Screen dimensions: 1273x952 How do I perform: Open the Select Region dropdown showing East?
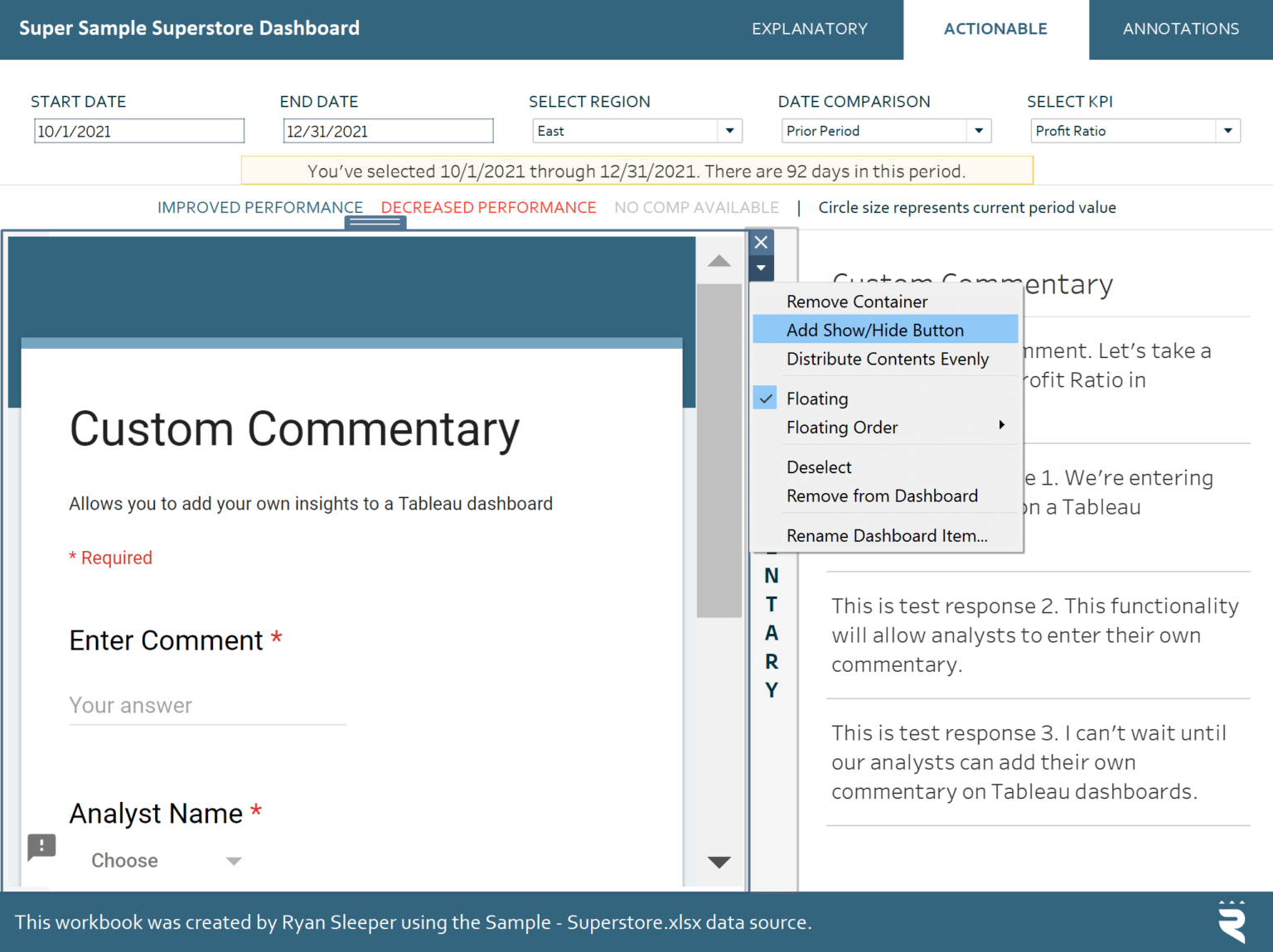pyautogui.click(x=728, y=130)
